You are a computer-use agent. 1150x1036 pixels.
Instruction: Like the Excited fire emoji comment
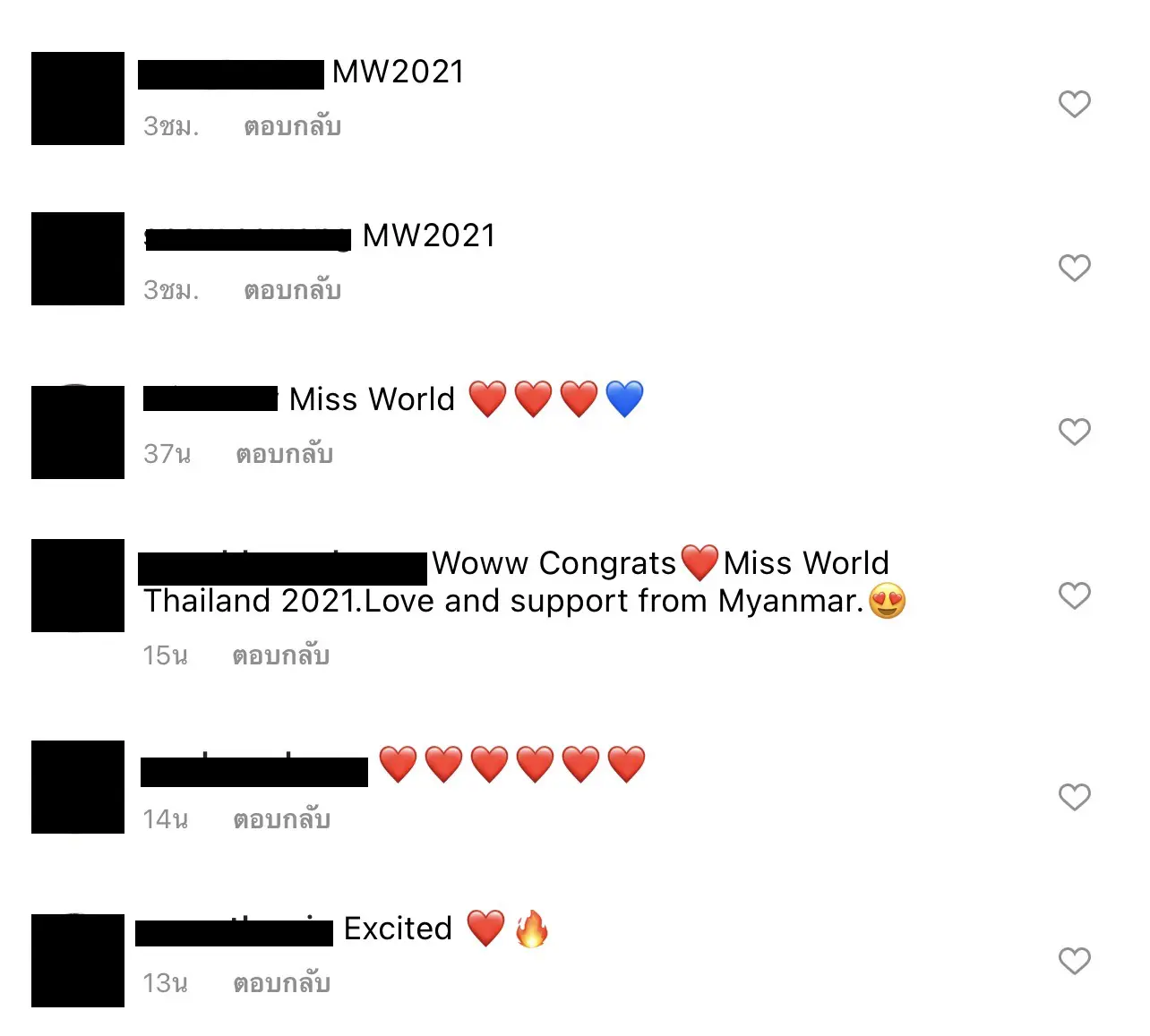coord(1074,961)
